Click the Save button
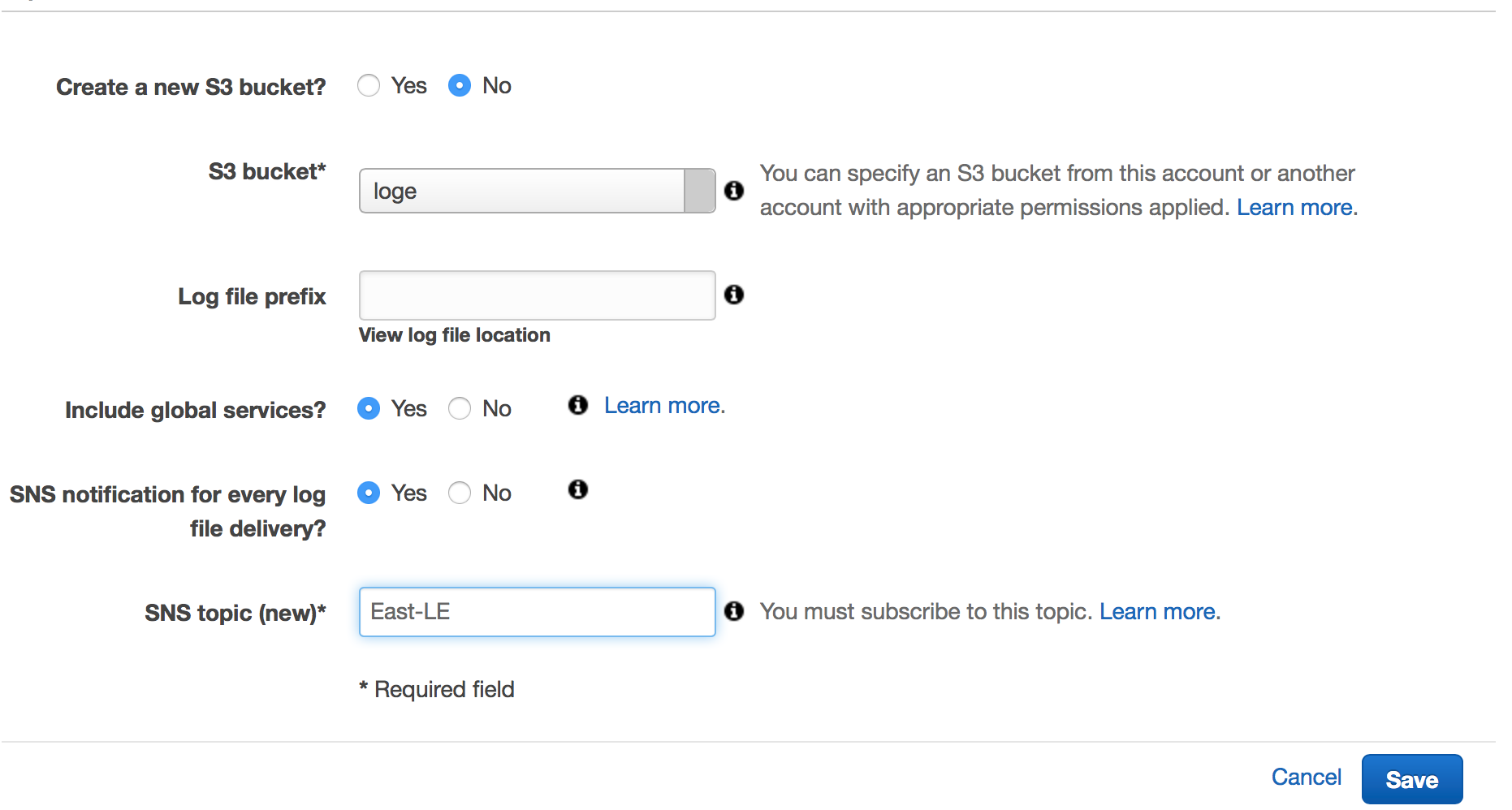The width and height of the screenshot is (1512, 810). coord(1411,779)
